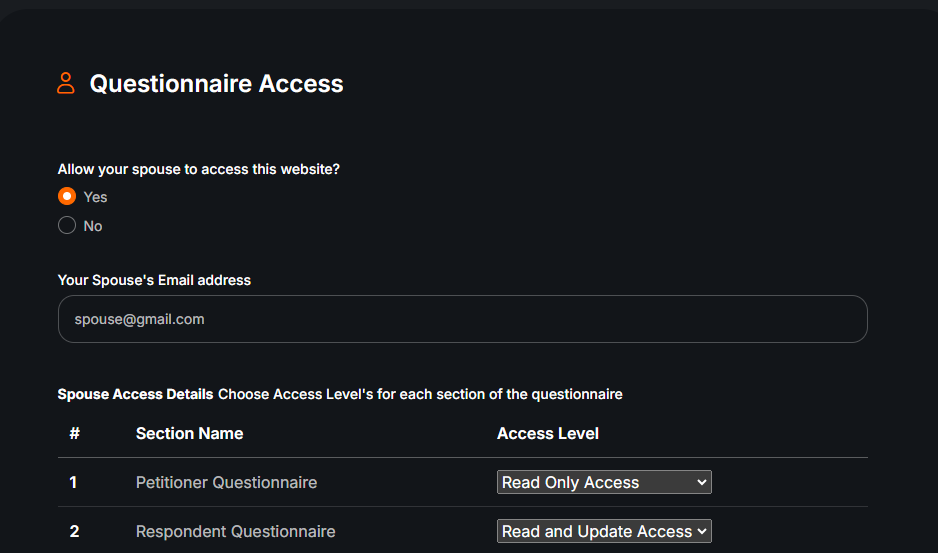Click the "Yes" option label
This screenshot has width=938, height=553.
(95, 197)
